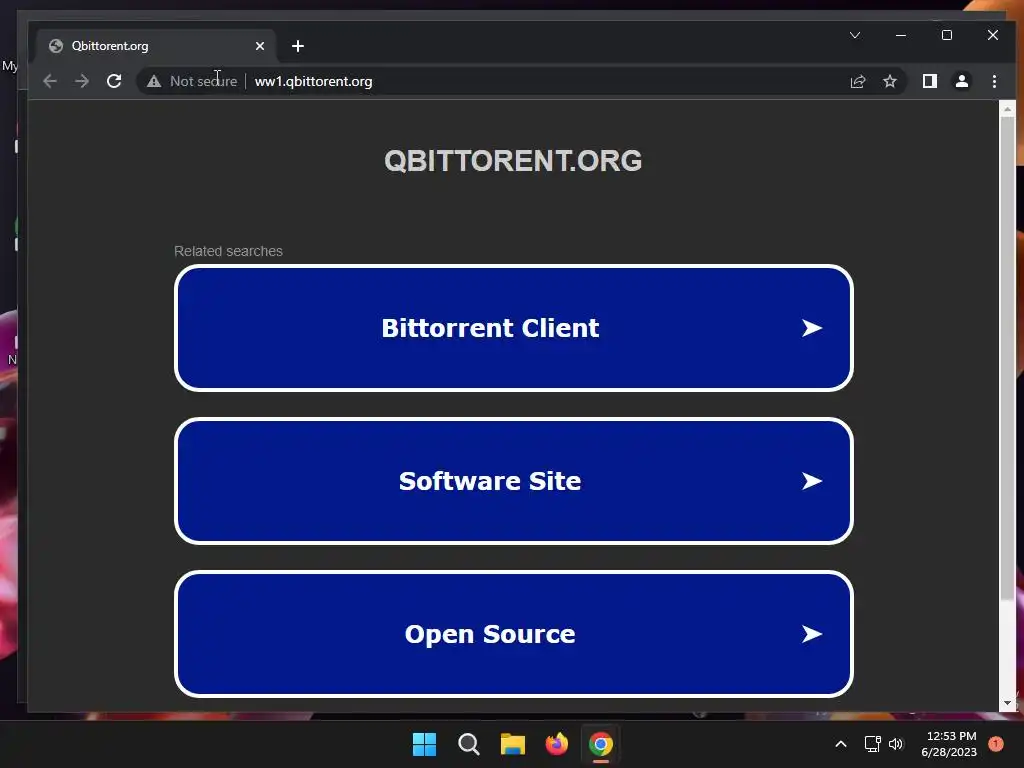Open the Not secure site warning
Screen dimensions: 1024x768
pyautogui.click(x=192, y=81)
